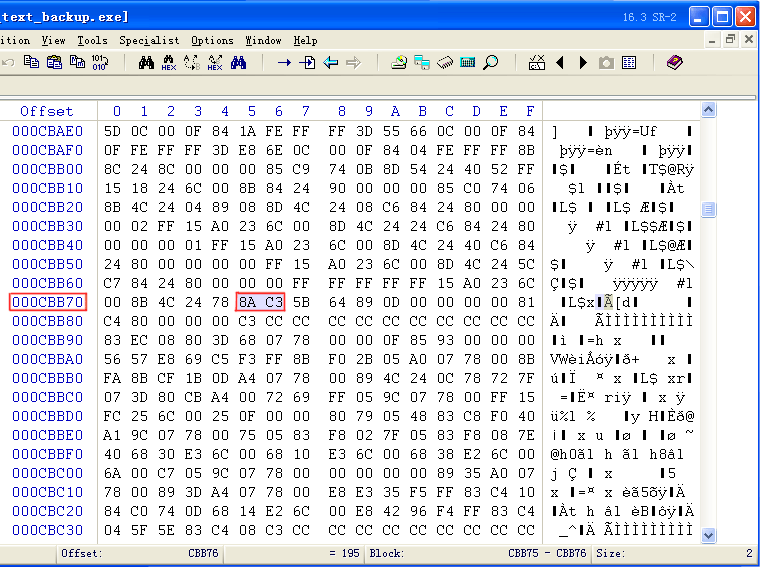The image size is (760, 567).
Task: Open Disk with the drive and CD icon
Action: pyautogui.click(x=399, y=62)
